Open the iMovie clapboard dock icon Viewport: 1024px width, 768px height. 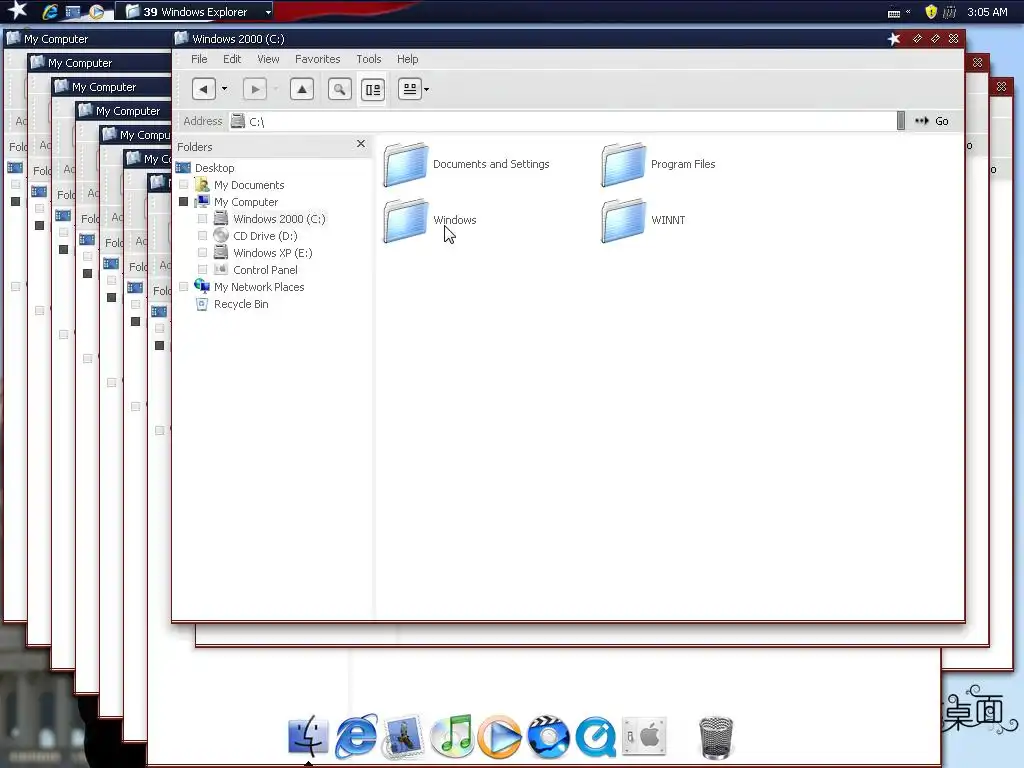[x=548, y=737]
